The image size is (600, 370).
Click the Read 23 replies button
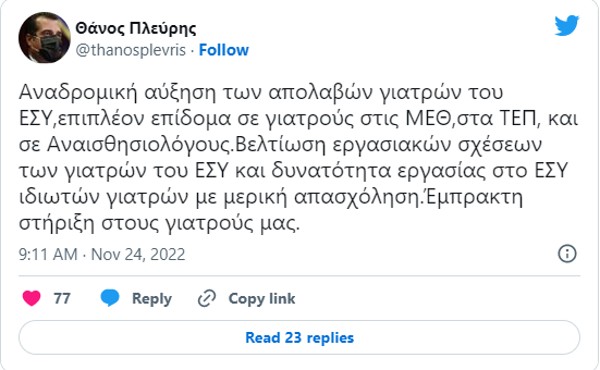[x=299, y=338]
